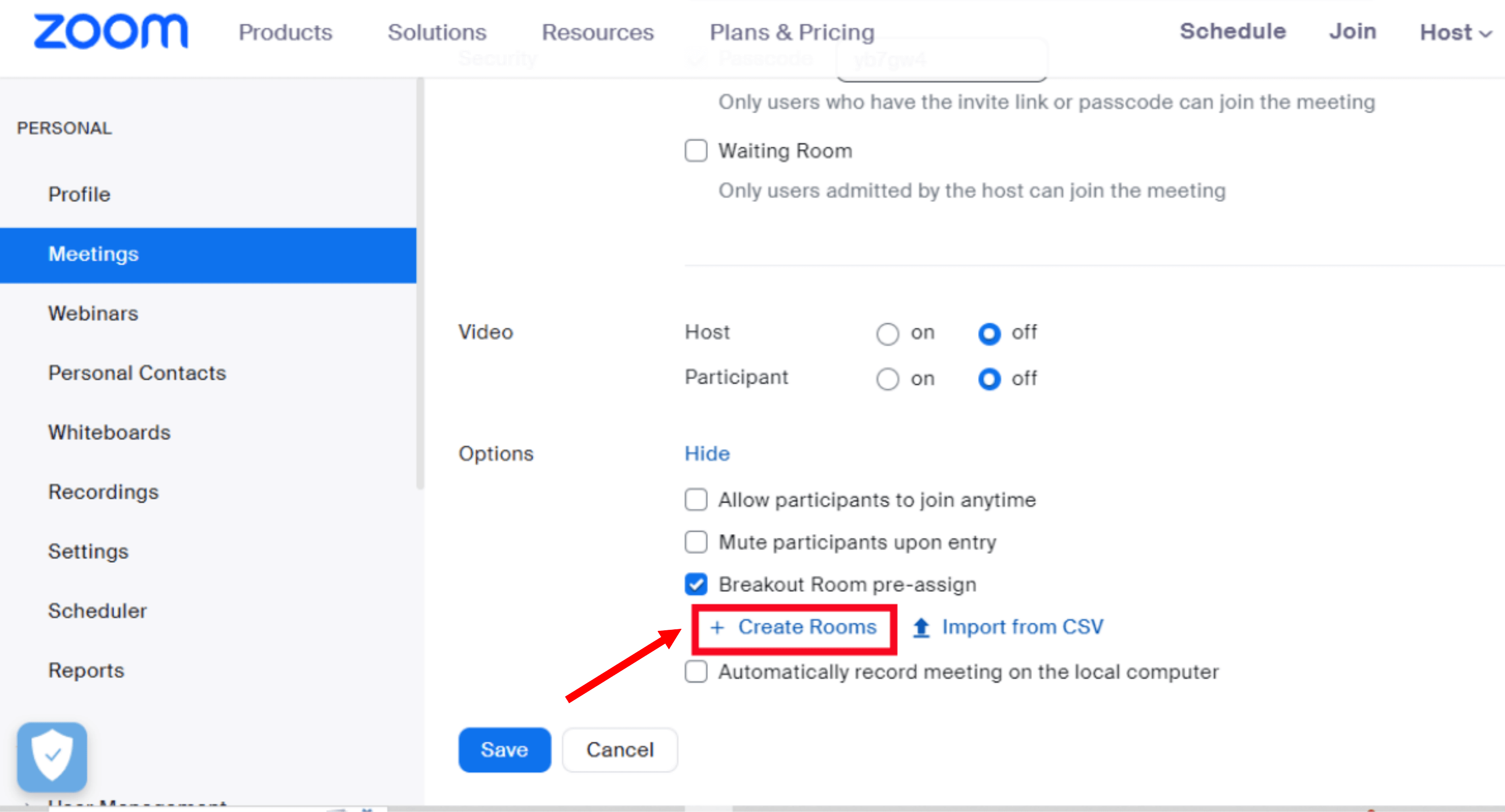Screen dimensions: 1505x812
Task: Click the security shield icon bottom-left
Action: click(53, 755)
